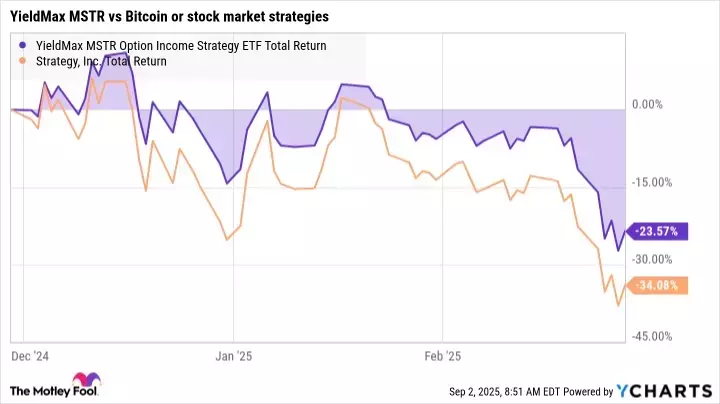This screenshot has height=404, width=720.
Task: Click the -23.57% purple value tag
Action: click(x=655, y=231)
